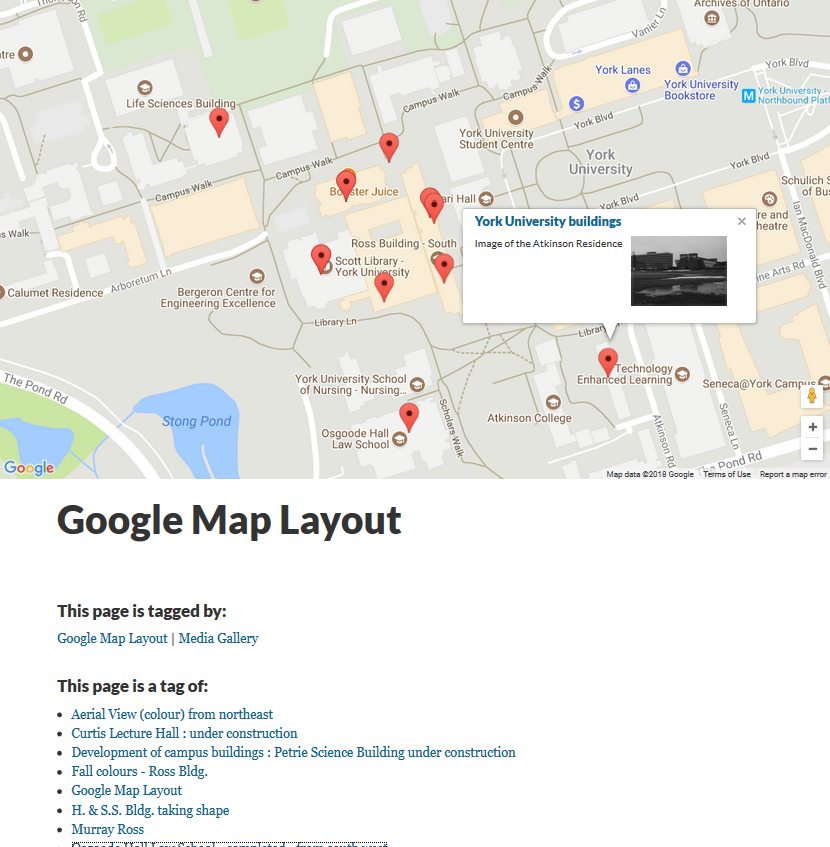The image size is (830, 847).
Task: Open H. & S.S. Bldg. taking shape link
Action: coord(151,810)
